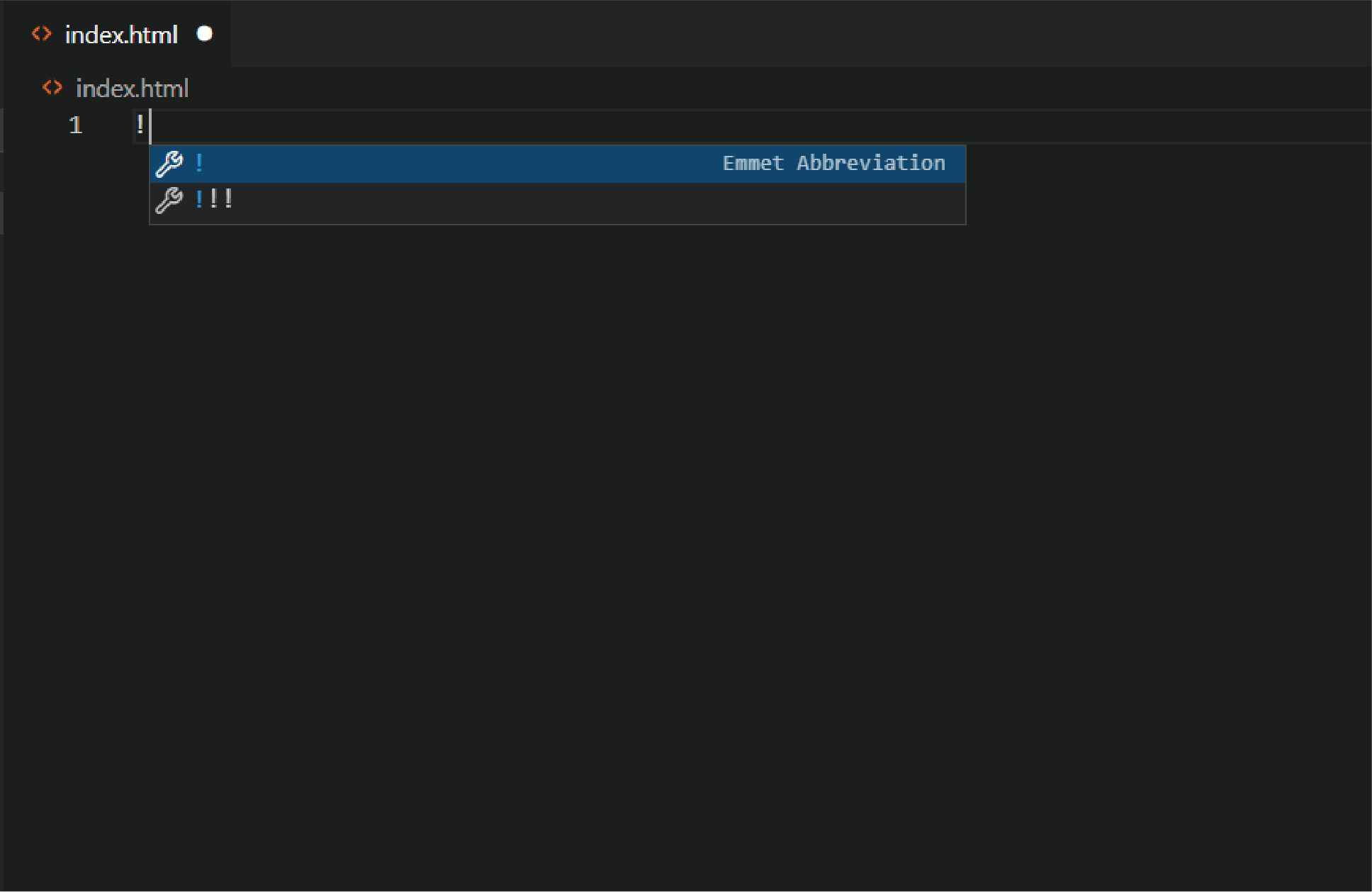Click the HTML file icon in the breadcrumb

click(52, 88)
